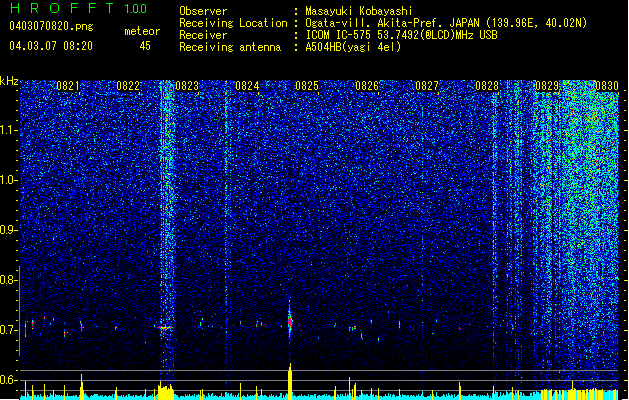Click the 0824 time marker
The height and width of the screenshot is (400, 629).
click(247, 86)
